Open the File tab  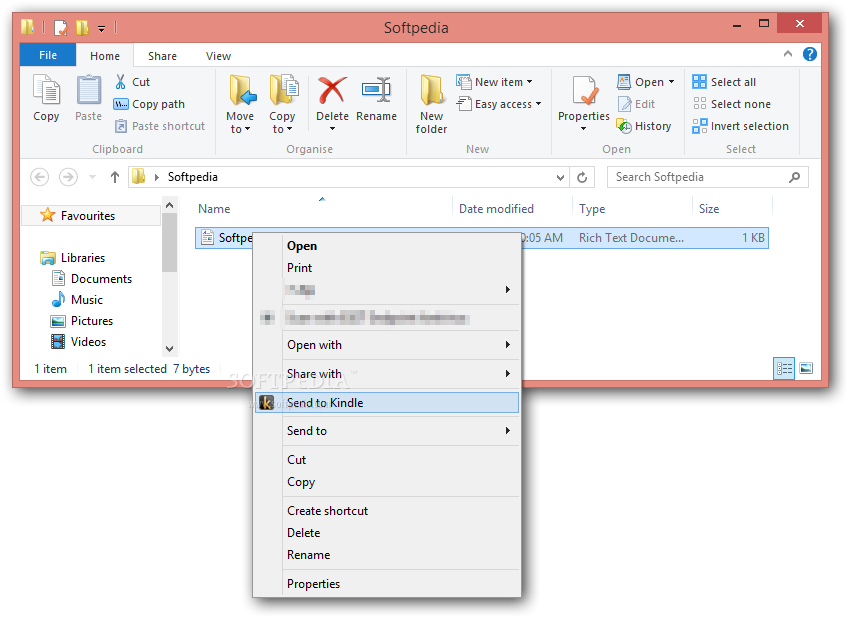pyautogui.click(x=48, y=55)
